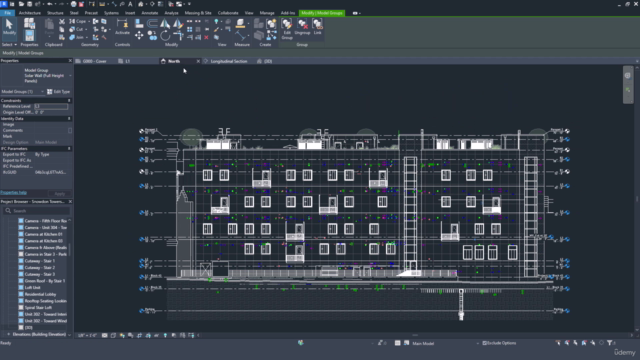This screenshot has height=360, width=640.
Task: Click the Ungroup button
Action: tap(302, 27)
